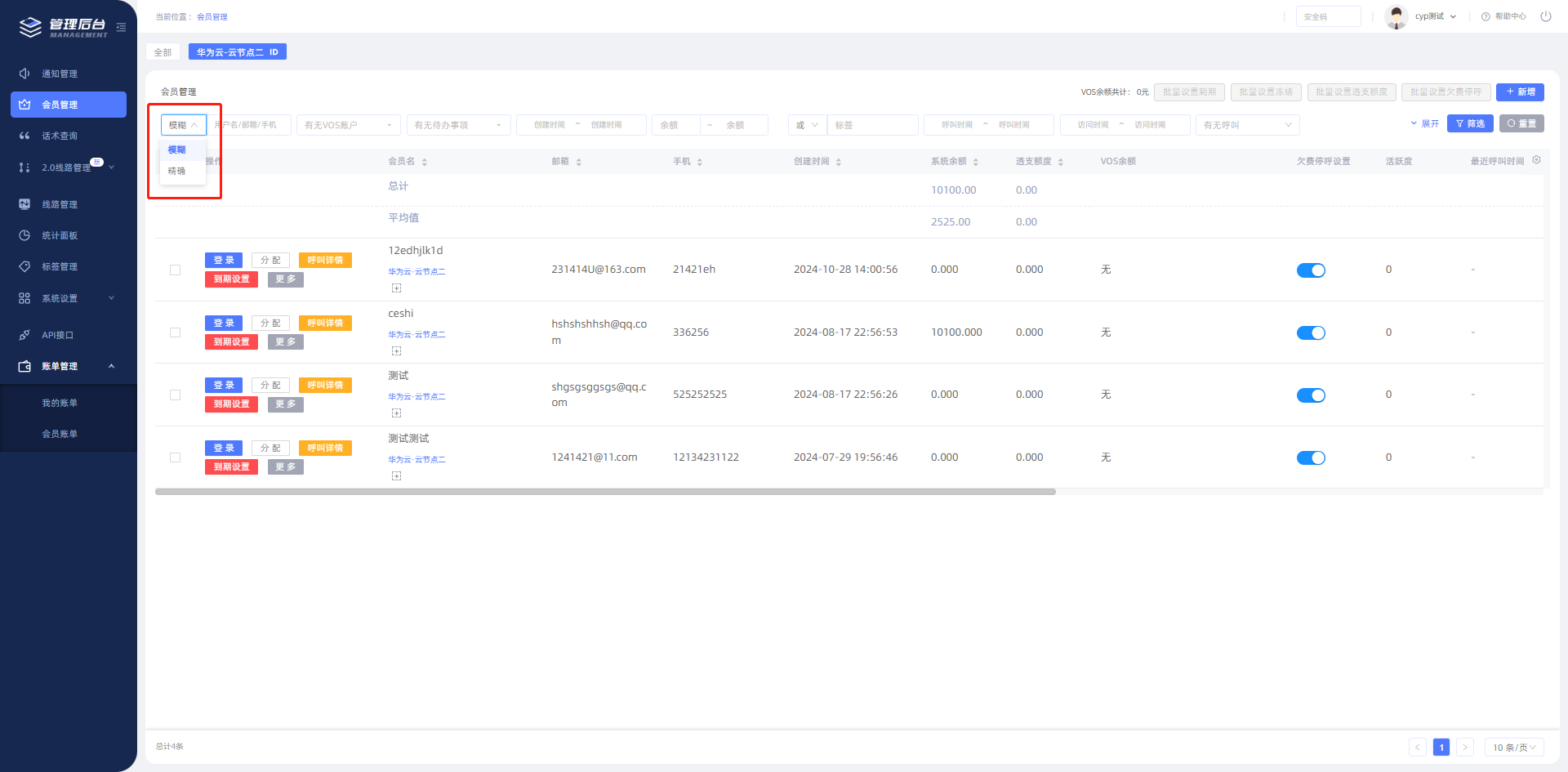Toggle 欠费停呼 switch for 525252525 row
The image size is (1568, 772).
(1311, 395)
